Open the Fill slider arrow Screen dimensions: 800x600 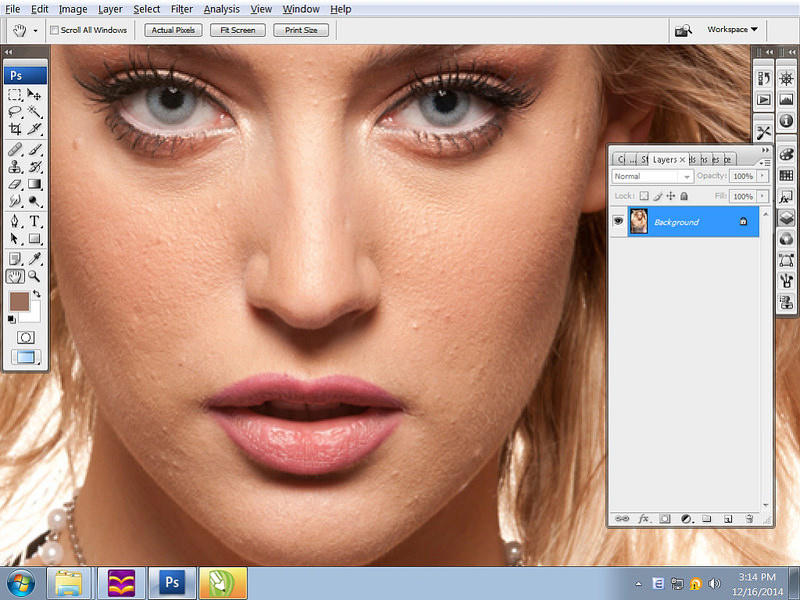[x=763, y=196]
